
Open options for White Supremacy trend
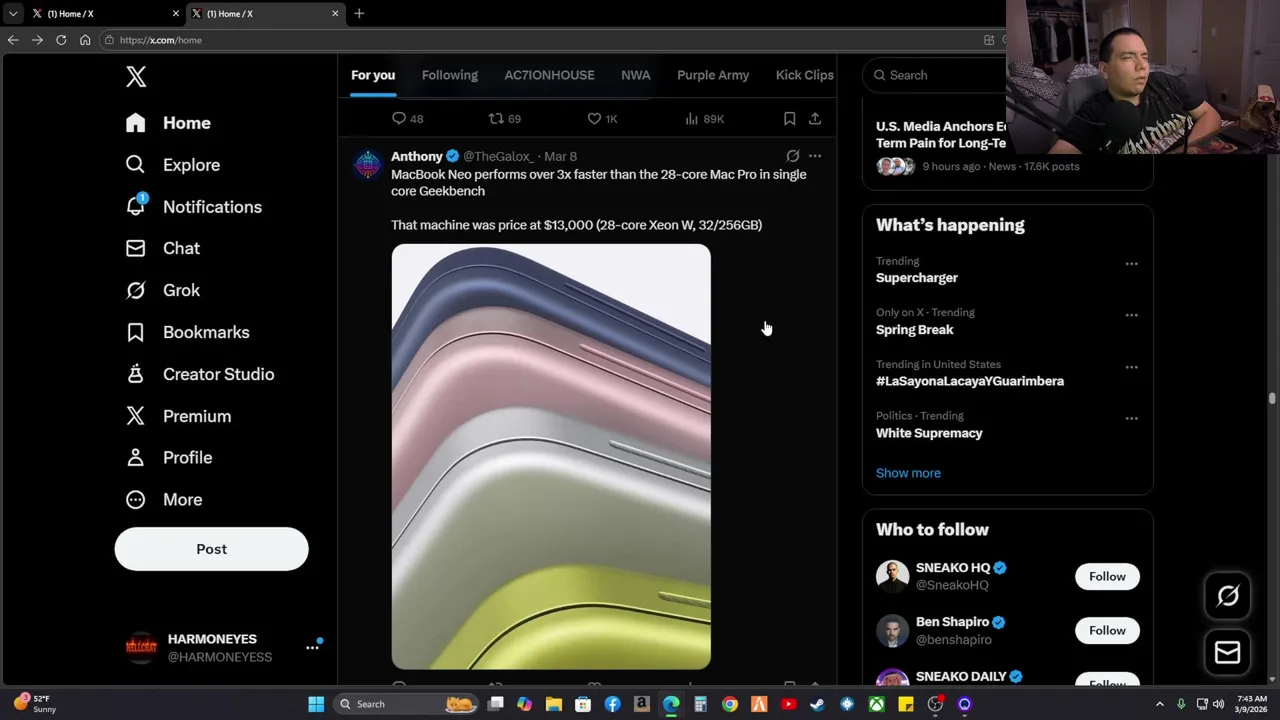[x=1131, y=418]
